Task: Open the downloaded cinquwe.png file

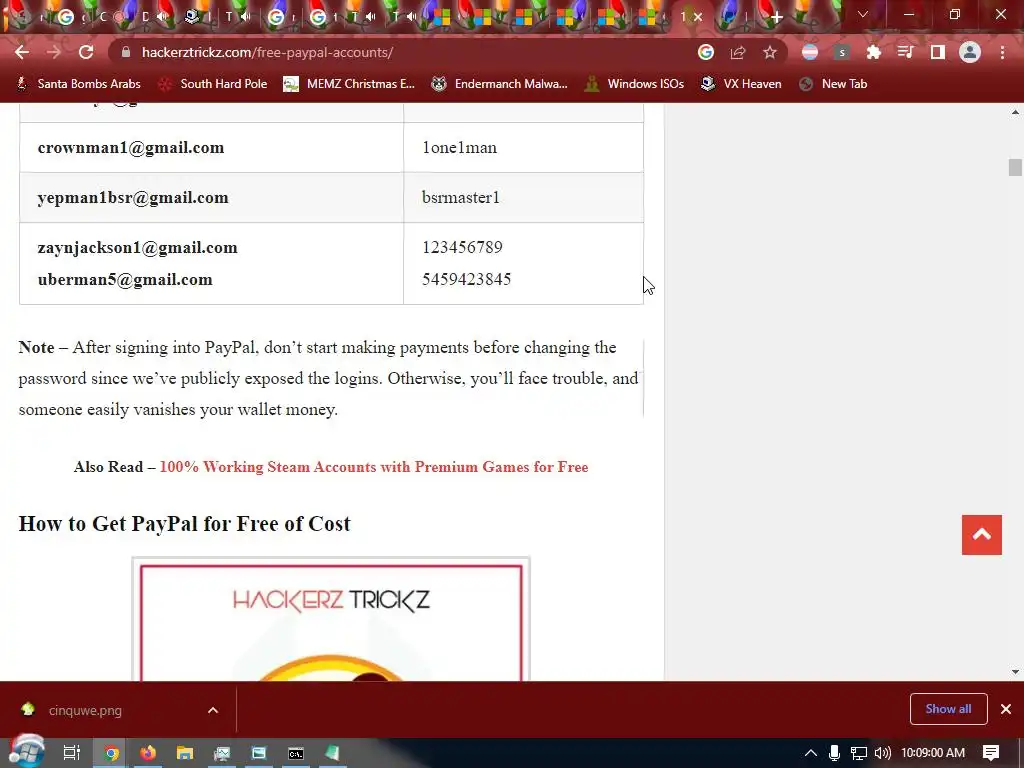Action: pos(85,711)
